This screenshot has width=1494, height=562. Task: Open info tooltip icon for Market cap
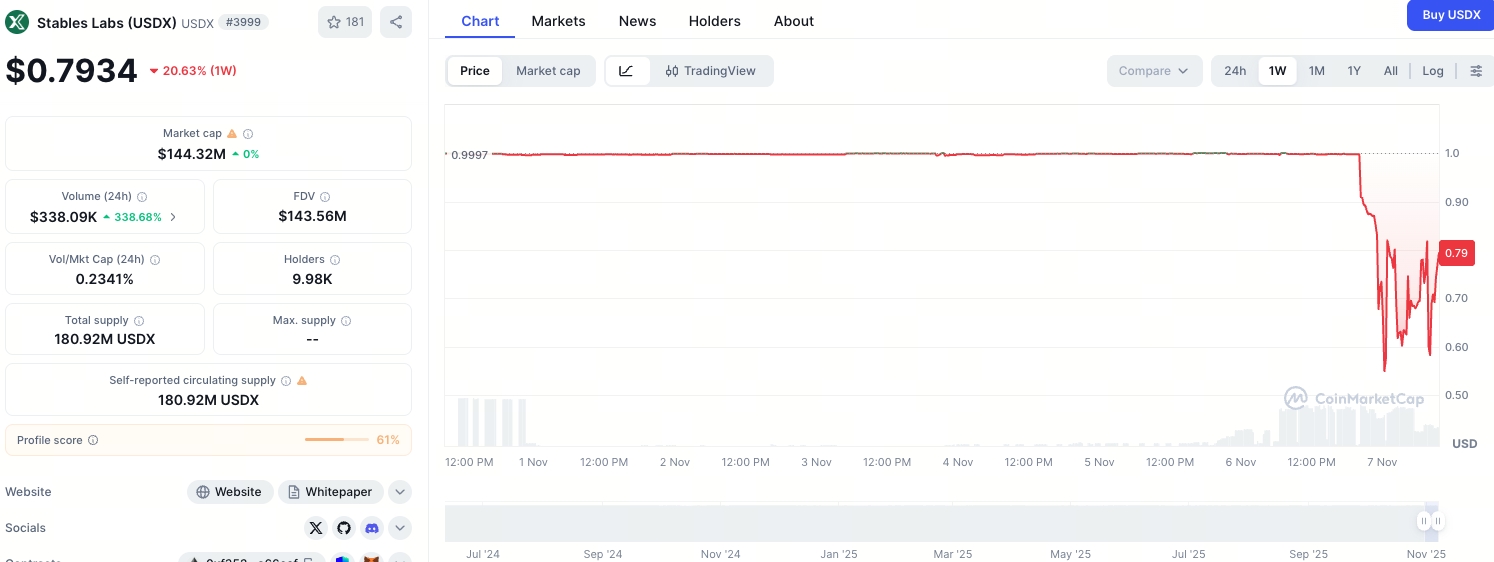click(x=248, y=133)
